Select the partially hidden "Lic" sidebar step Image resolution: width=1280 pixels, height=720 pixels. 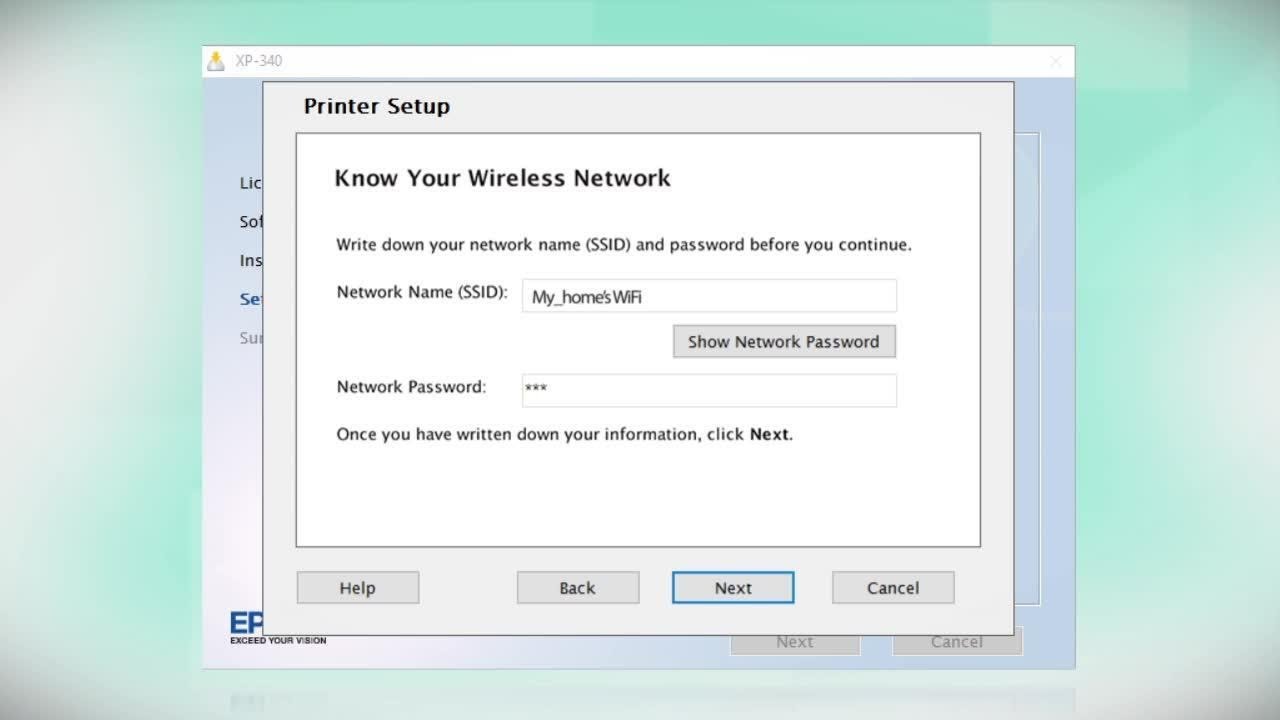click(250, 183)
